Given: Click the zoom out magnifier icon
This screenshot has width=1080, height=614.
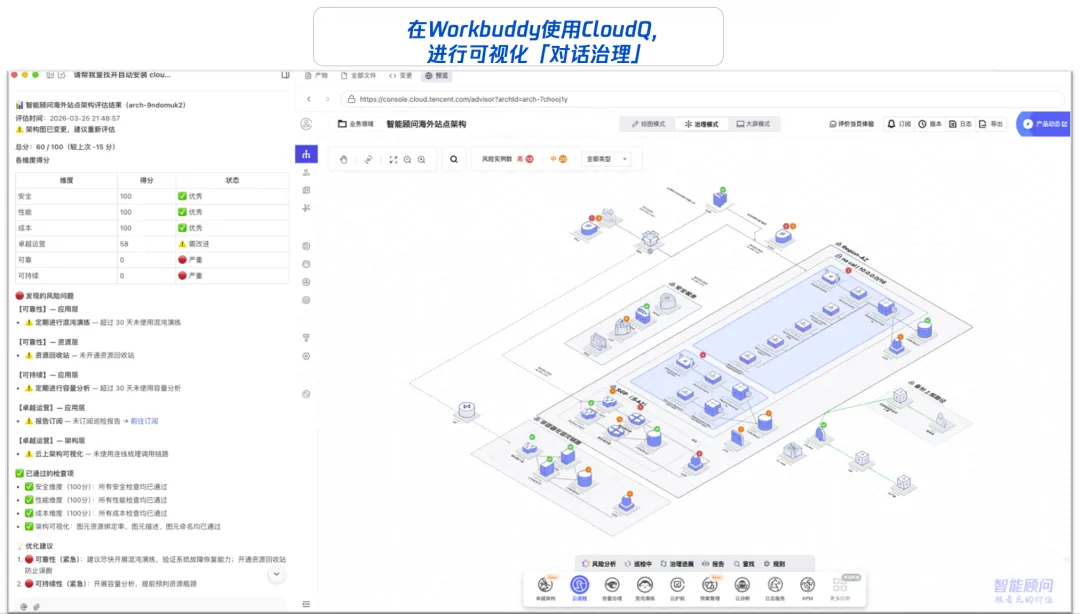Looking at the screenshot, I should [407, 159].
